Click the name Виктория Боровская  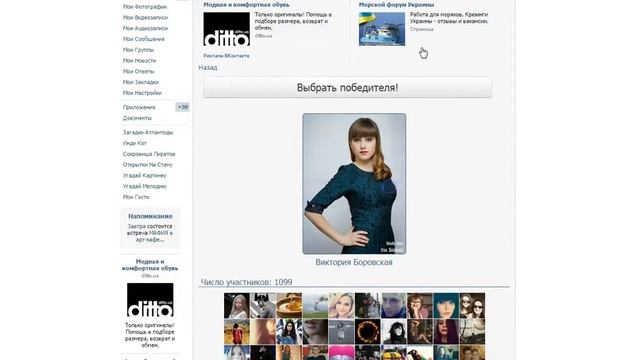(354, 262)
